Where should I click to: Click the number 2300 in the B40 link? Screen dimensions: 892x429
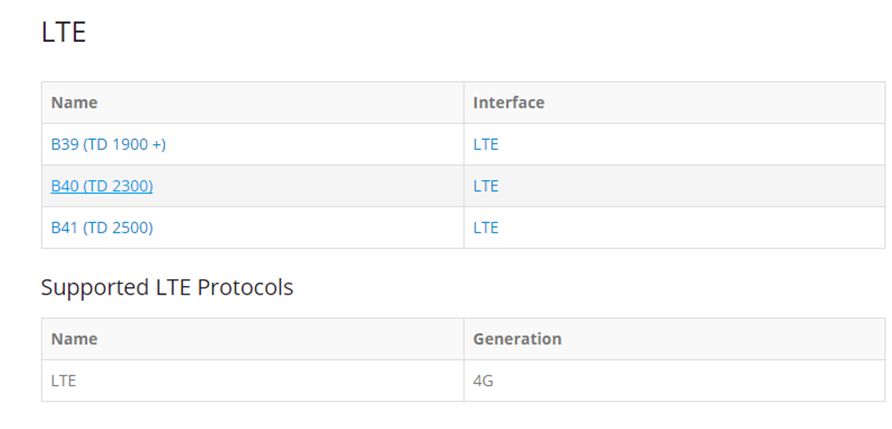coord(132,186)
